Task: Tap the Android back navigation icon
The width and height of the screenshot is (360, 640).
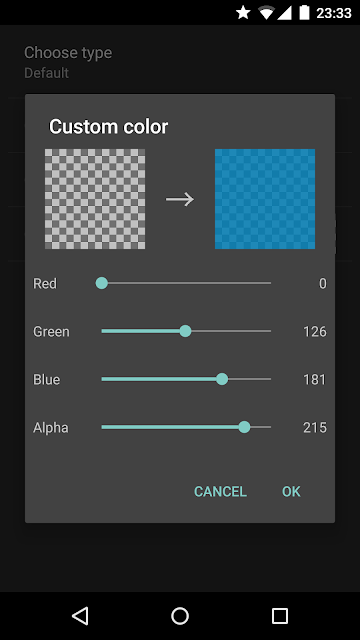Action: coord(80,616)
